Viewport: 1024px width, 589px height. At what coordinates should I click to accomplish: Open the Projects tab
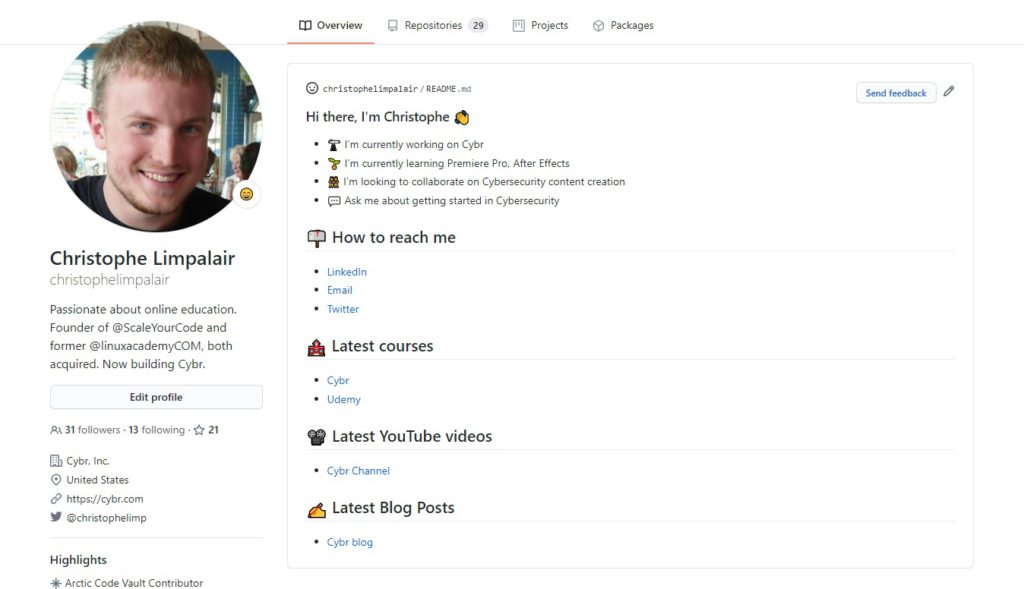540,25
